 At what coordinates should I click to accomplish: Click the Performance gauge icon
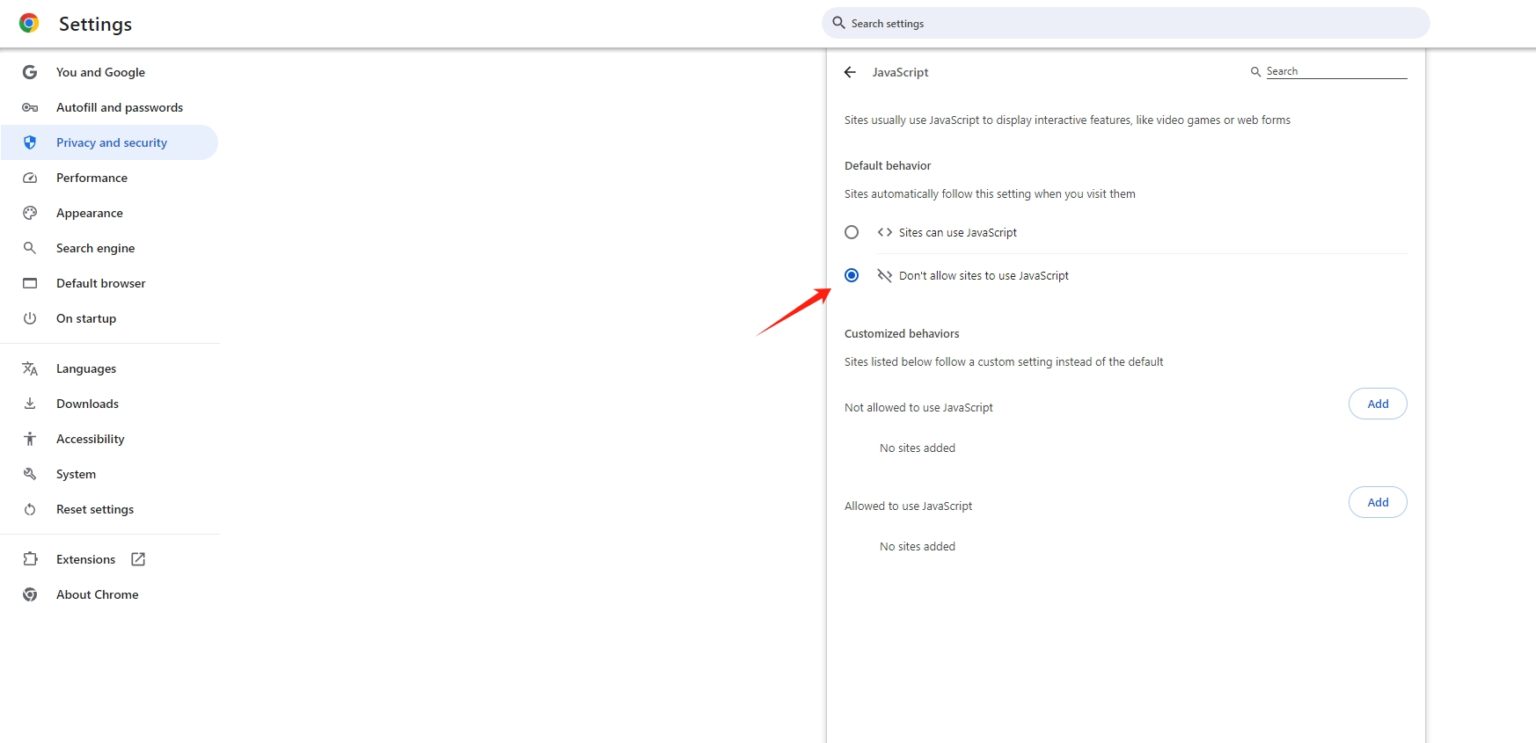pyautogui.click(x=30, y=178)
